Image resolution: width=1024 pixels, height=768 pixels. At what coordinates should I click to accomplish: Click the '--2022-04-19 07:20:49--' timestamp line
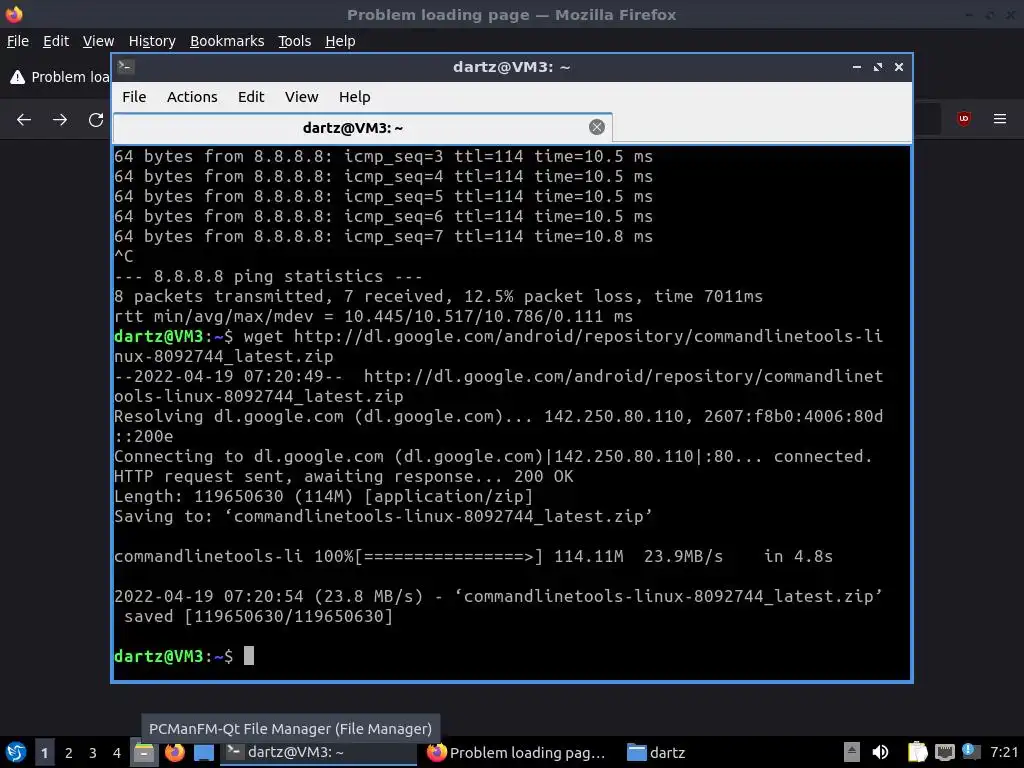pos(227,377)
